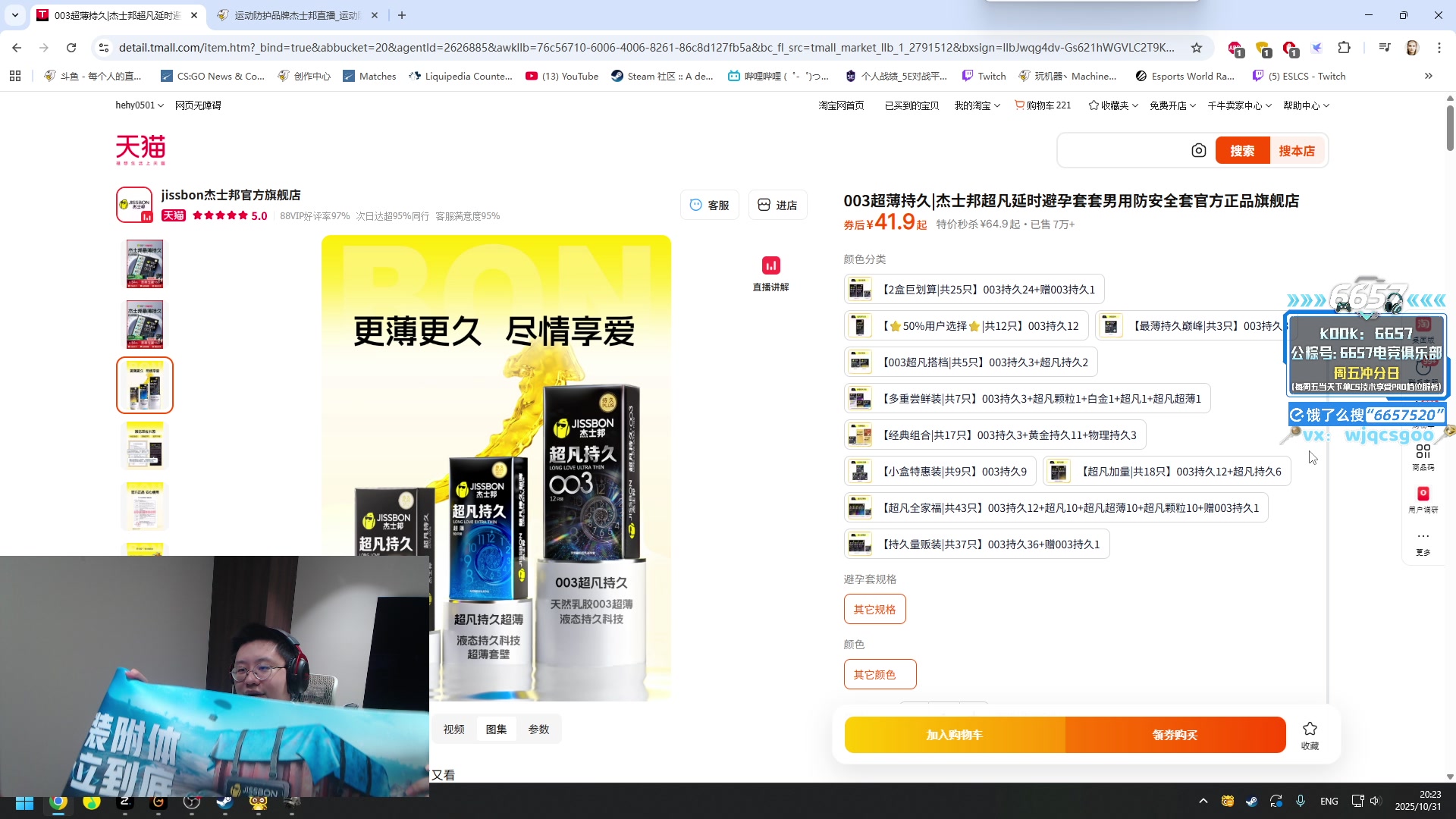Choose the 【2盒巨划算|共25只】 variant

[x=973, y=289]
